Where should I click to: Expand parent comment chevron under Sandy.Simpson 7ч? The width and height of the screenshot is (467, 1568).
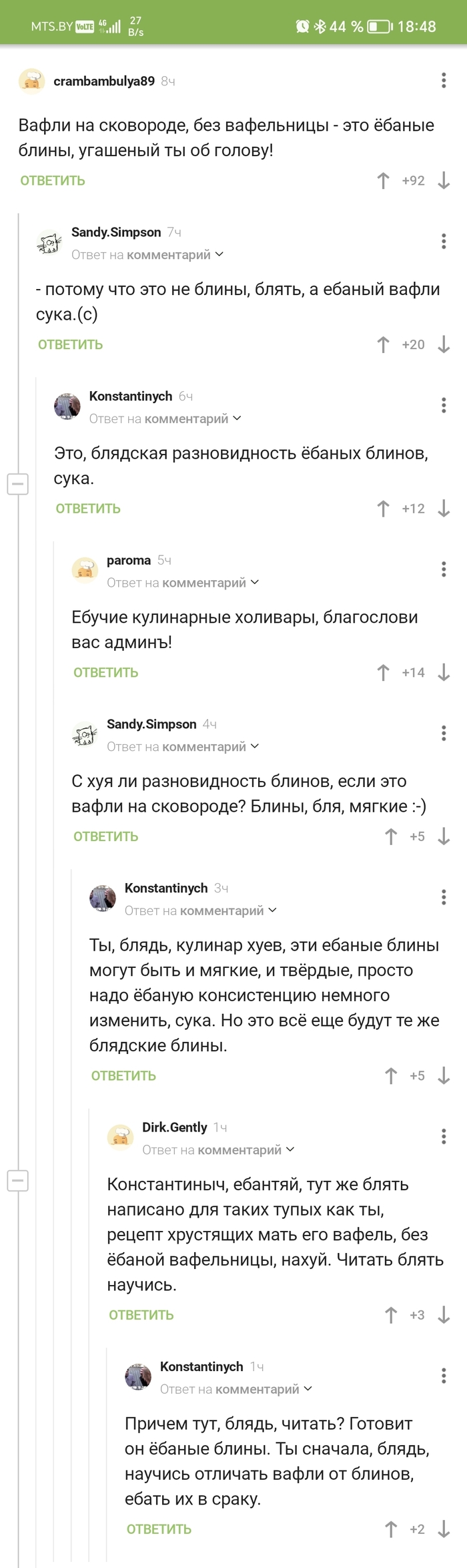(219, 254)
